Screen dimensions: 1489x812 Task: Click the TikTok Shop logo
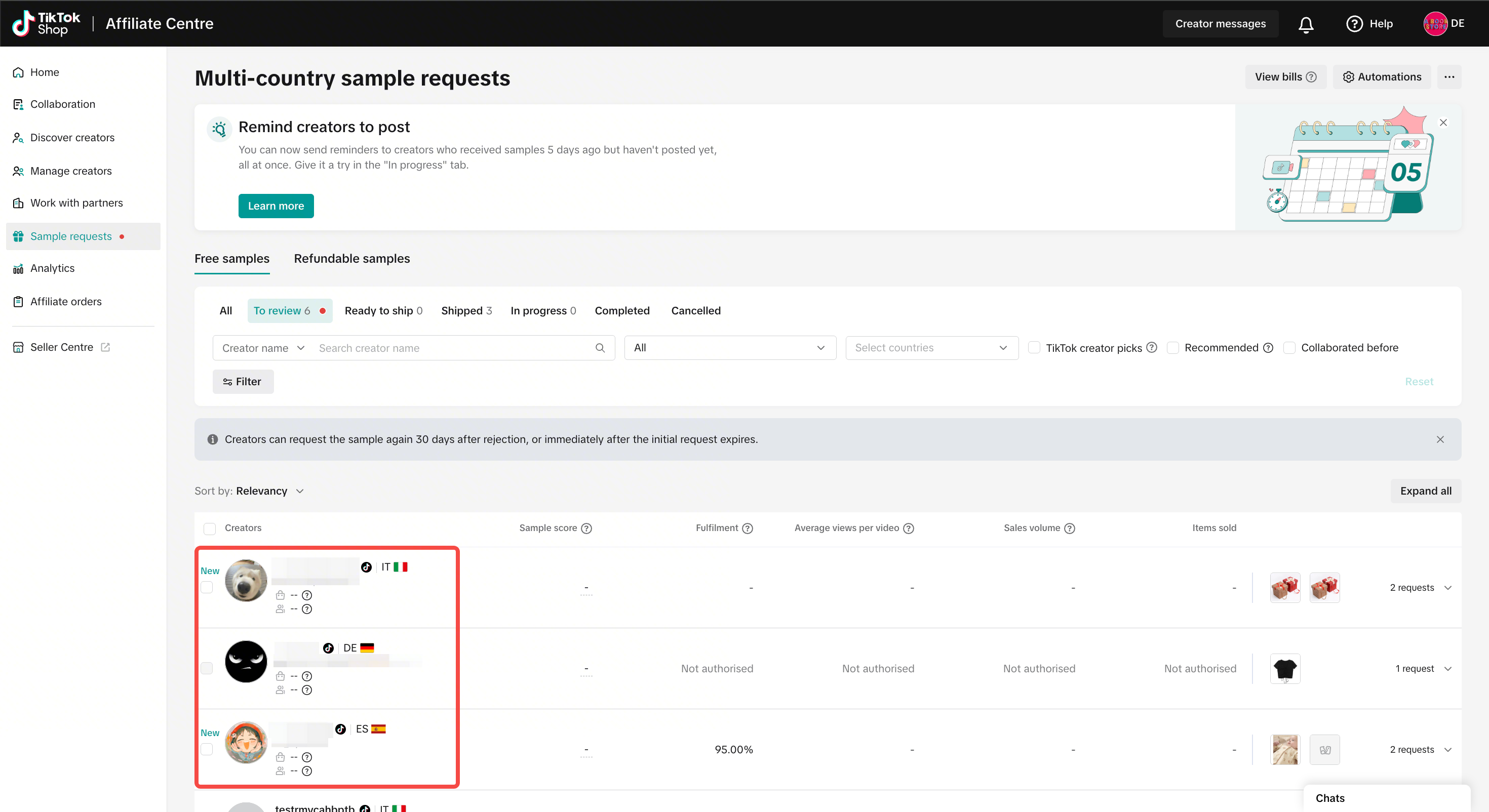click(x=46, y=24)
